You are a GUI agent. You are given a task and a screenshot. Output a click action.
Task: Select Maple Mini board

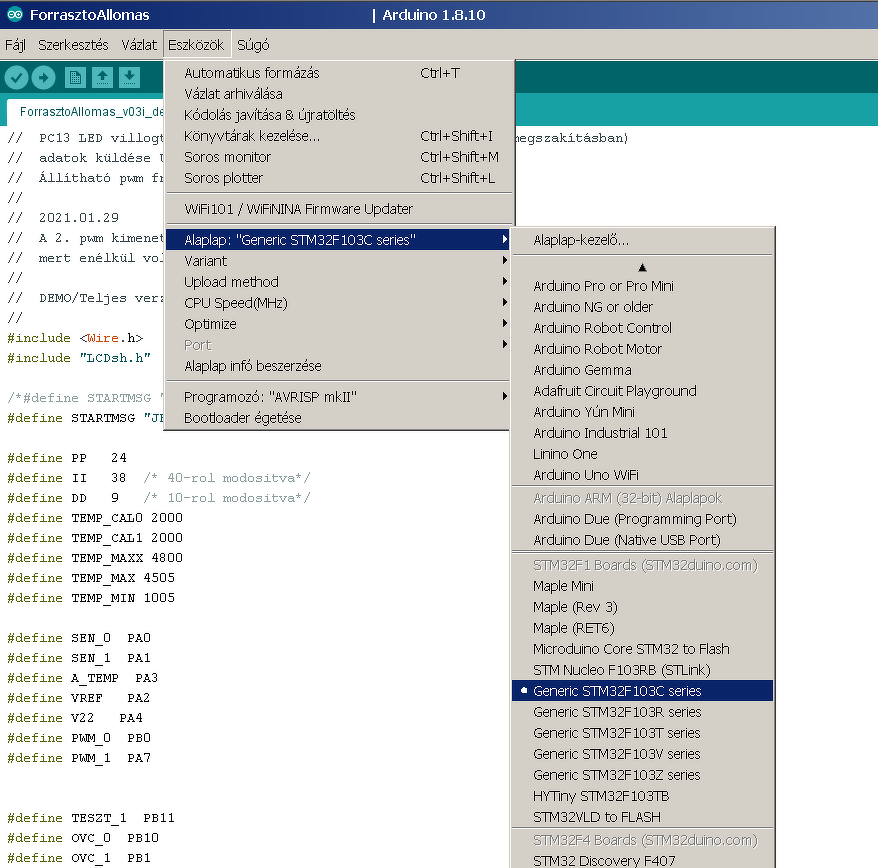pyautogui.click(x=642, y=586)
